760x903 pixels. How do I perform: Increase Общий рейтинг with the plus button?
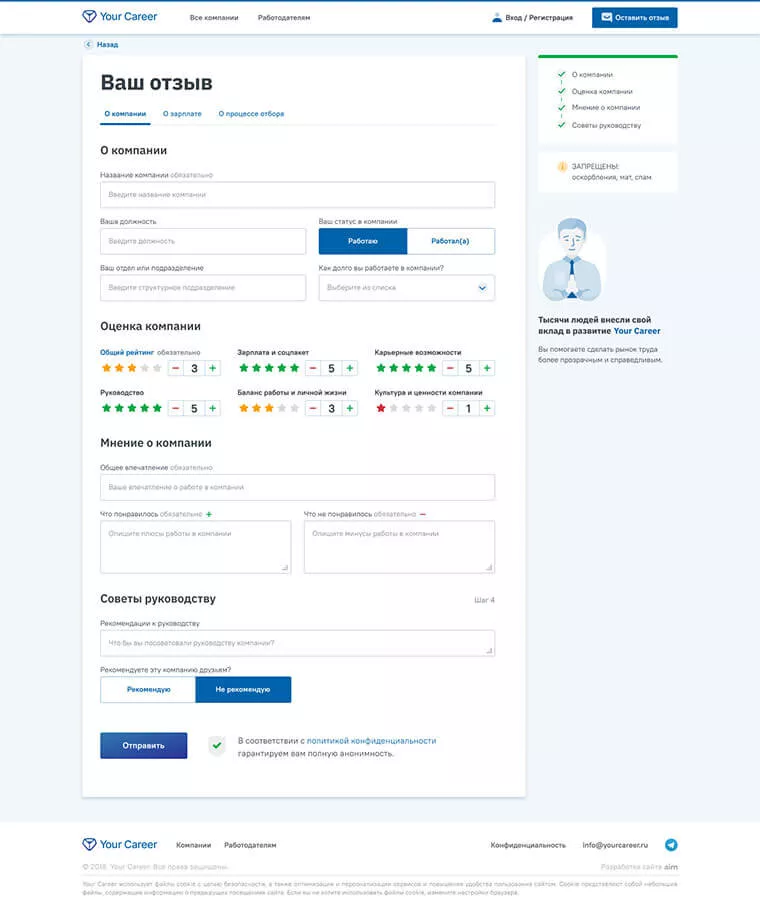[x=213, y=368]
